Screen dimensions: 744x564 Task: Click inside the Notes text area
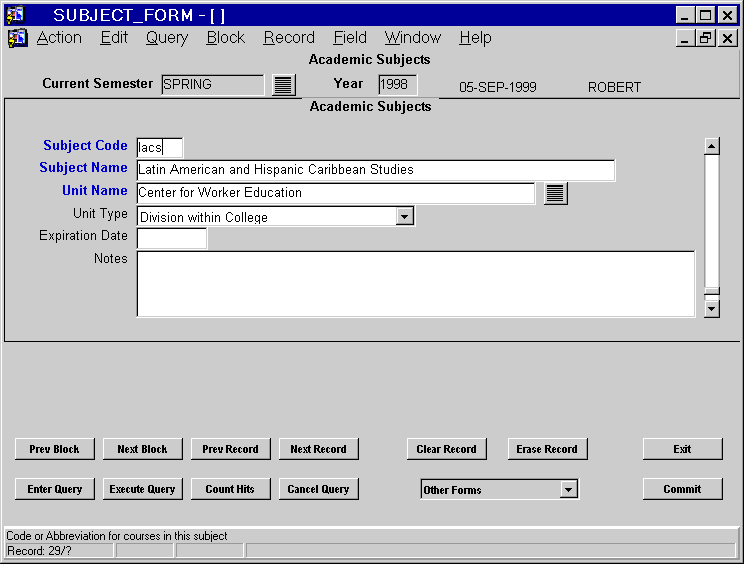click(x=416, y=284)
